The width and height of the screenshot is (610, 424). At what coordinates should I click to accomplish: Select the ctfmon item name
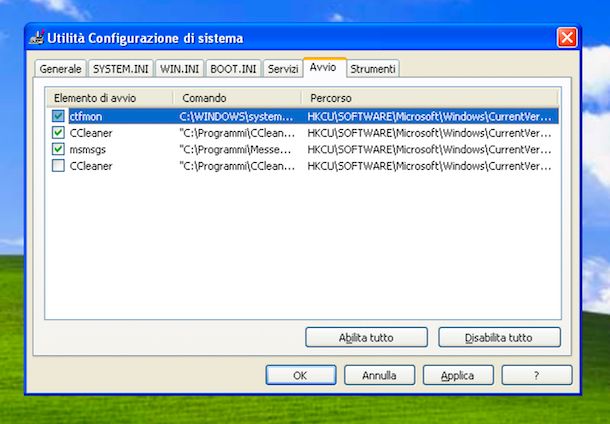86,116
